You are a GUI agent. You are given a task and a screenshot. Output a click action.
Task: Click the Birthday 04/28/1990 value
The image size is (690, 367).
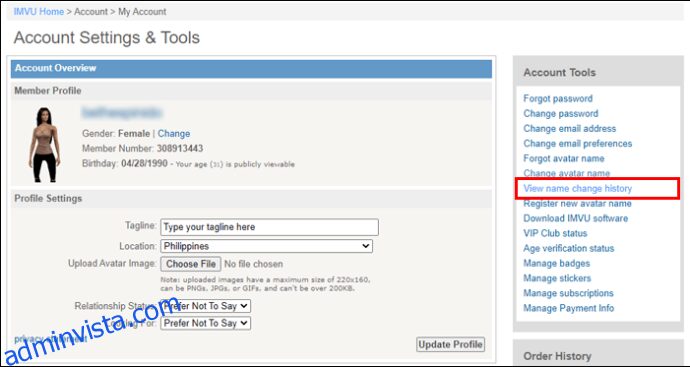click(x=144, y=163)
